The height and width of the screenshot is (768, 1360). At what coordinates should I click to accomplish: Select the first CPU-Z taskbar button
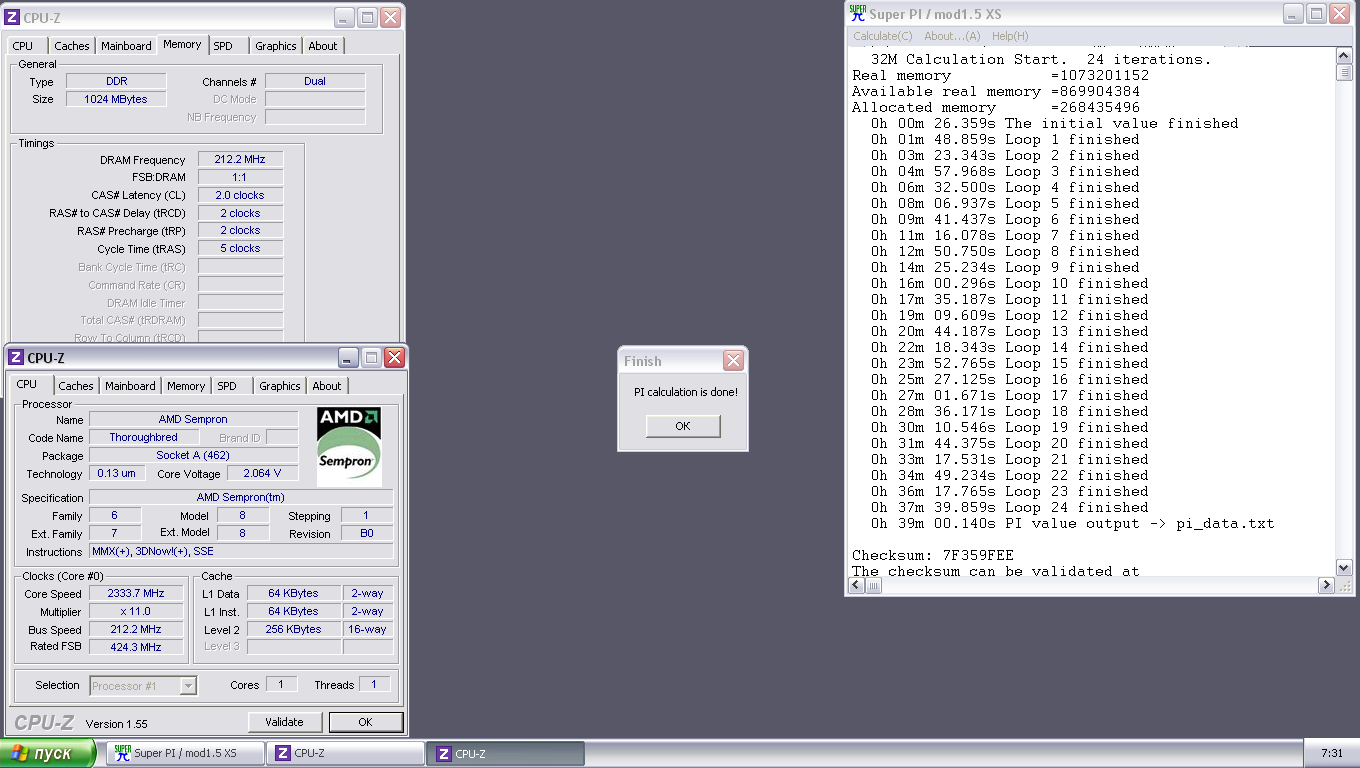click(346, 753)
